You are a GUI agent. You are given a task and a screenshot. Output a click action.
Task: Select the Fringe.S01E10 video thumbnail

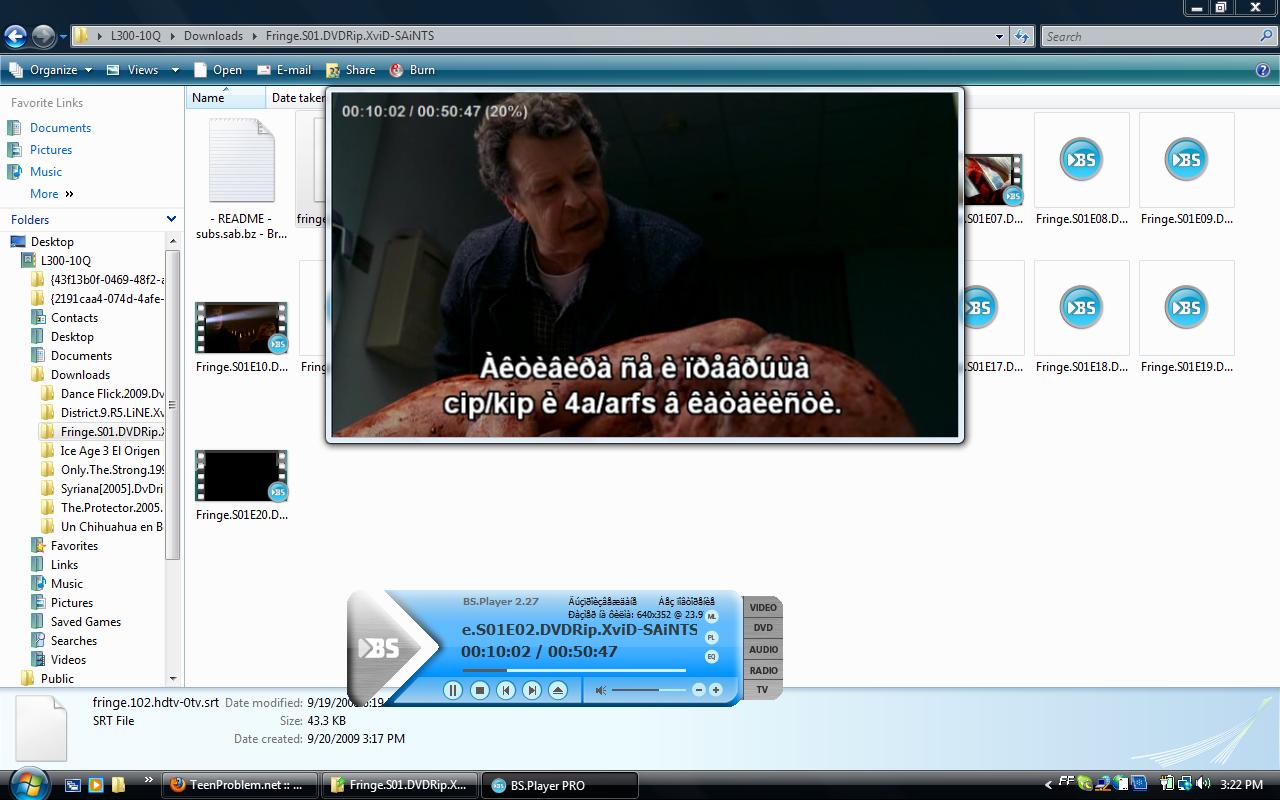(x=241, y=328)
